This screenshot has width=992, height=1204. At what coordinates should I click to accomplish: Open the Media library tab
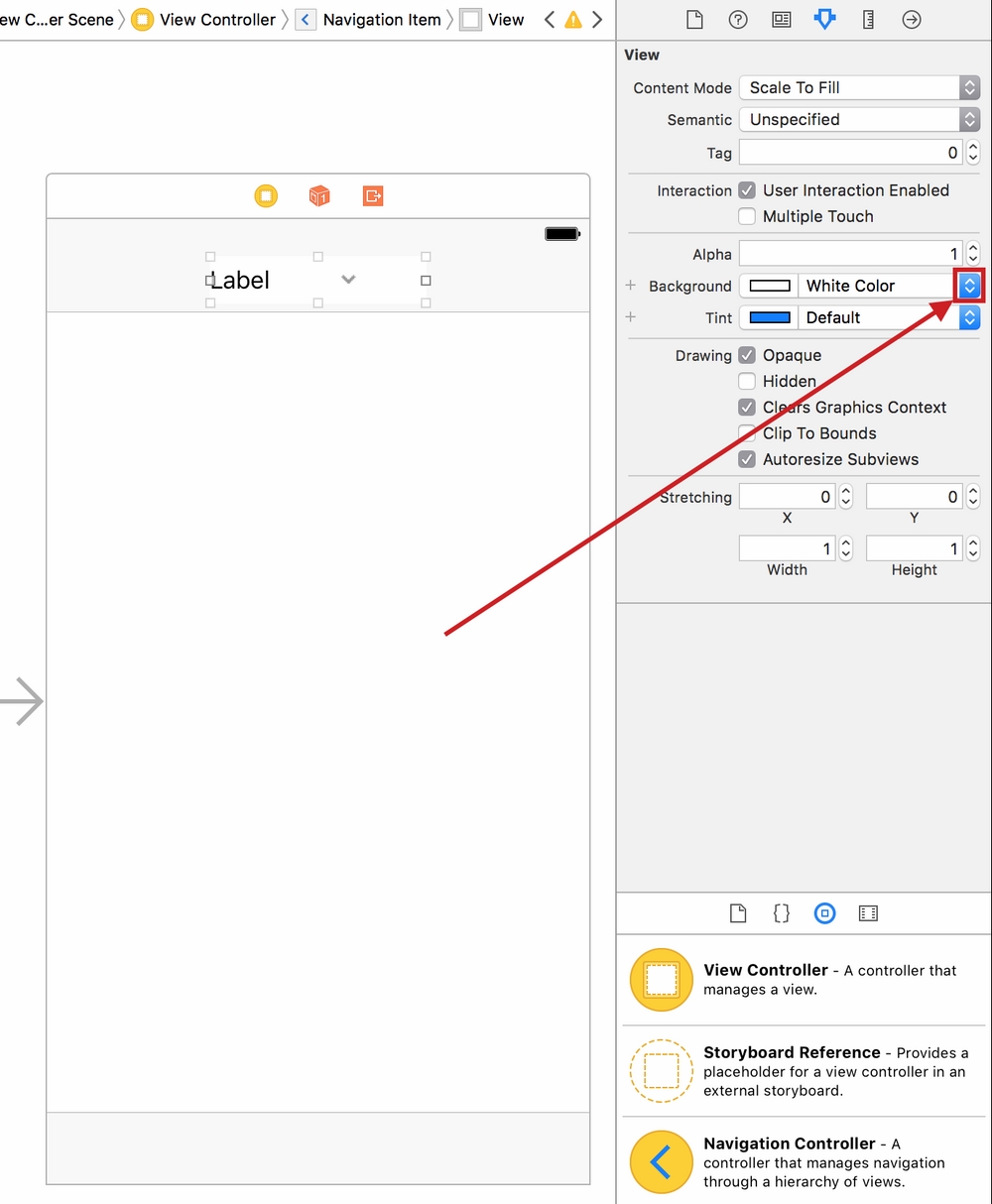pos(868,913)
